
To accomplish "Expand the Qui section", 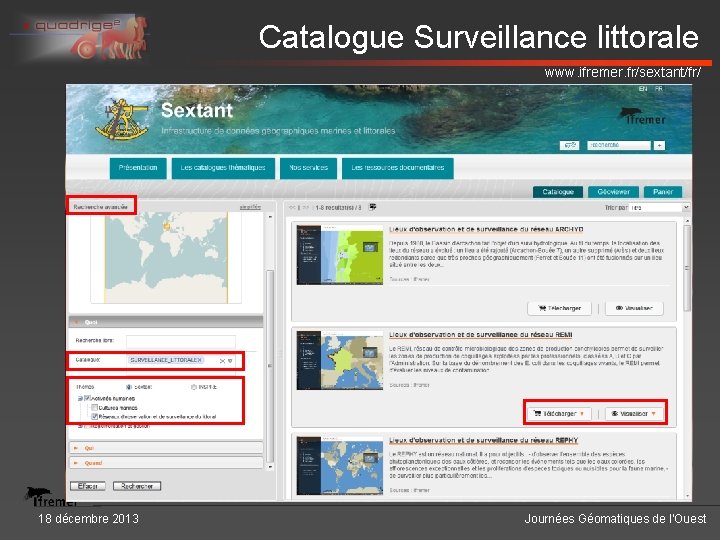I will click(x=166, y=448).
